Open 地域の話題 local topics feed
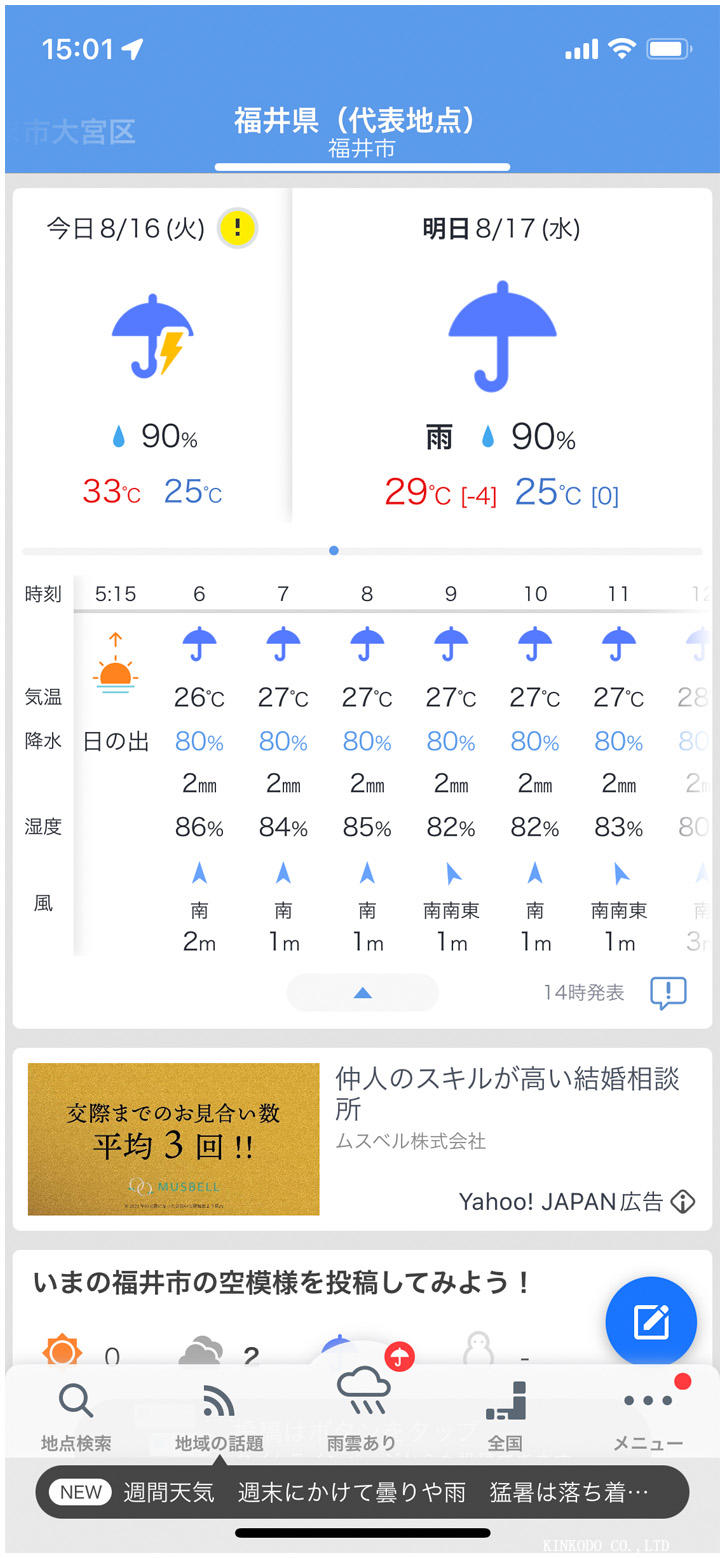 click(x=219, y=1417)
